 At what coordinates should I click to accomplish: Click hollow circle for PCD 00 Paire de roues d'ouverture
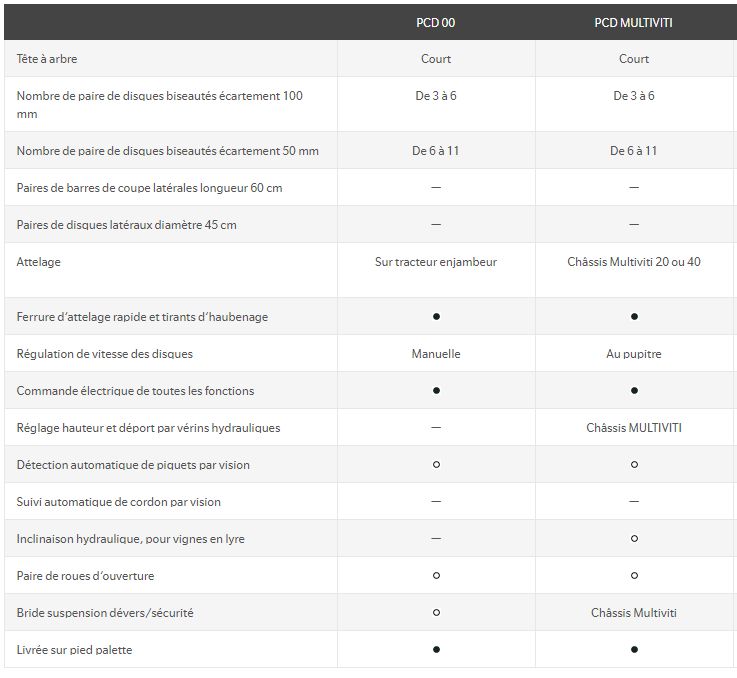pos(436,576)
